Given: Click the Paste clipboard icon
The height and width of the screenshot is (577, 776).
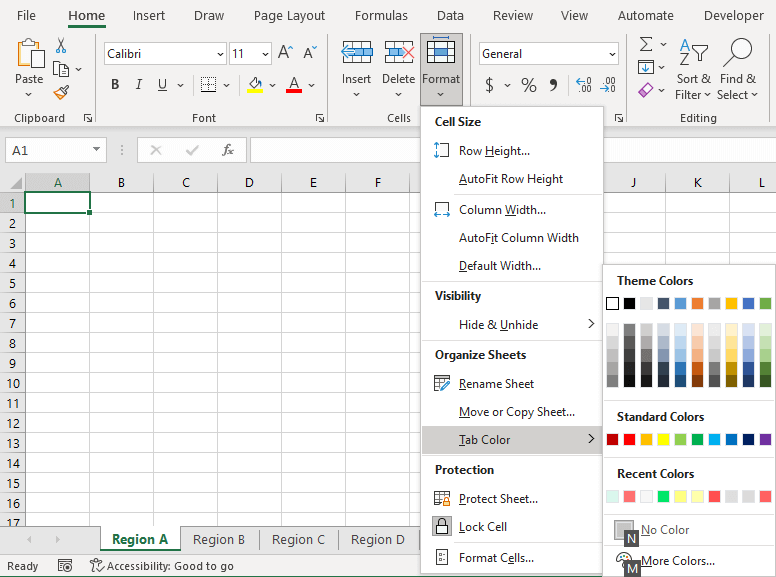Looking at the screenshot, I should 31,53.
